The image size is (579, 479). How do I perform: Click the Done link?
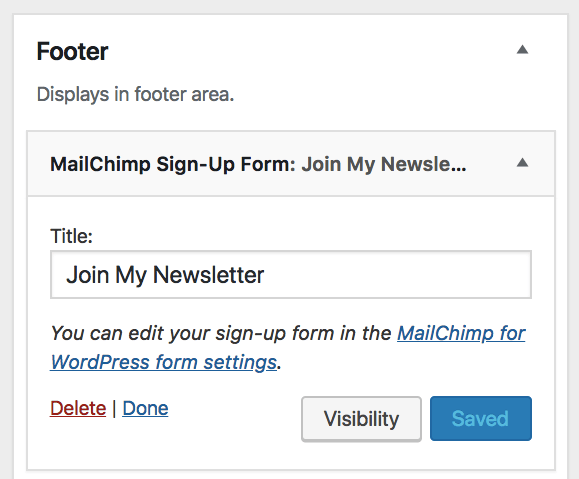(145, 408)
